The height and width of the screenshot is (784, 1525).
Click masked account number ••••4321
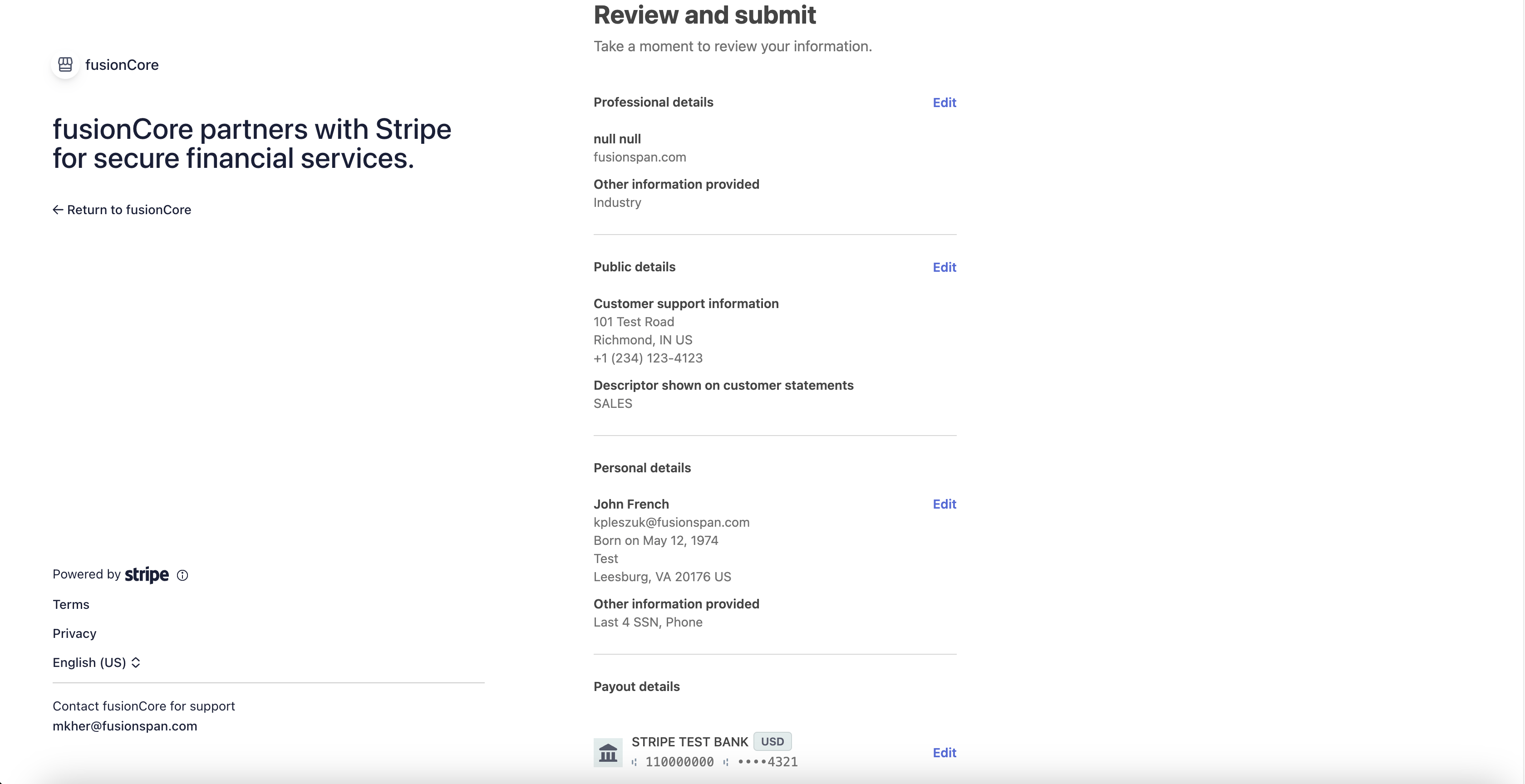[768, 762]
